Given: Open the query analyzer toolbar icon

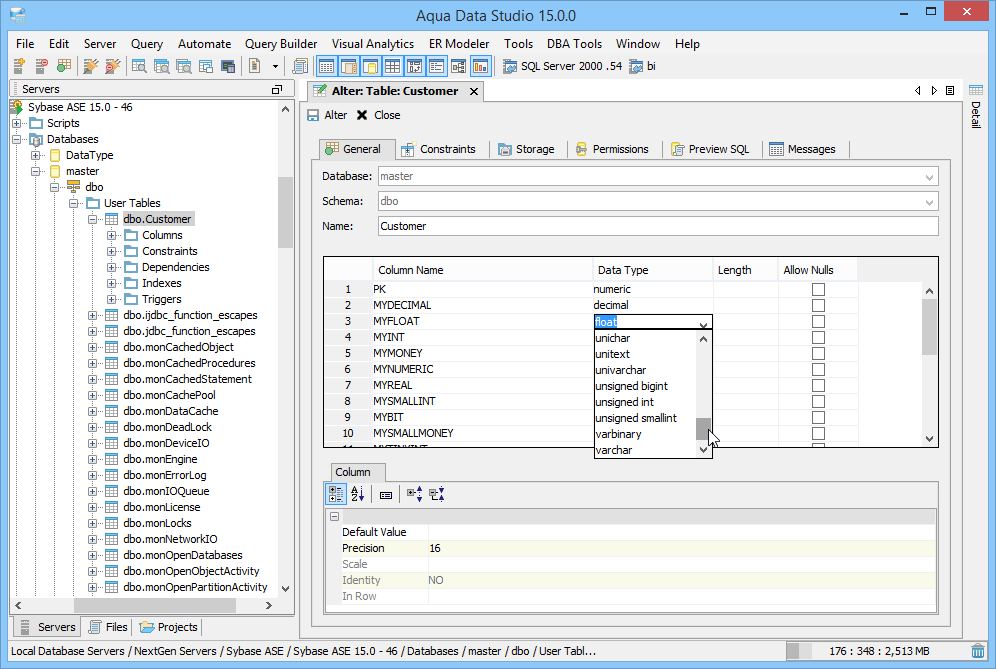Looking at the screenshot, I should tap(139, 66).
